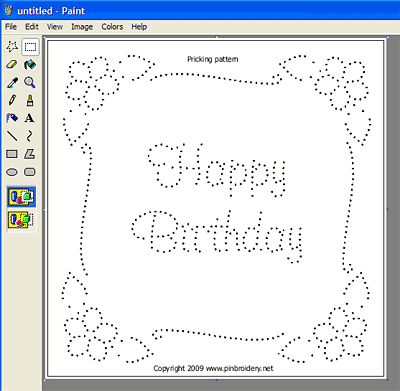Select the rectangular Select tool
The height and width of the screenshot is (391, 400).
point(30,47)
